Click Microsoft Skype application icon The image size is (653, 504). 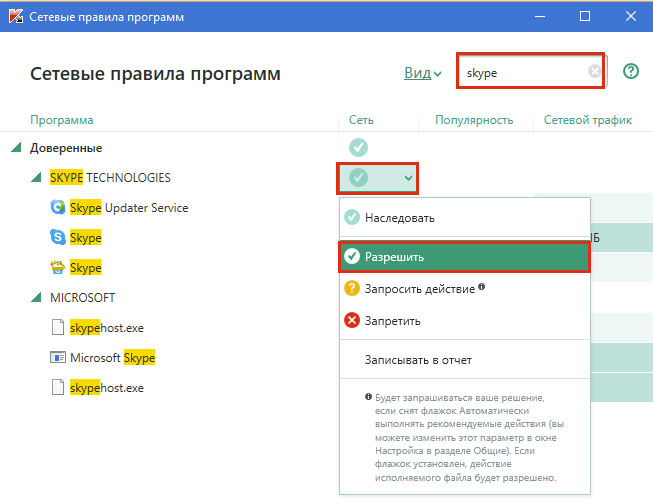pos(57,357)
